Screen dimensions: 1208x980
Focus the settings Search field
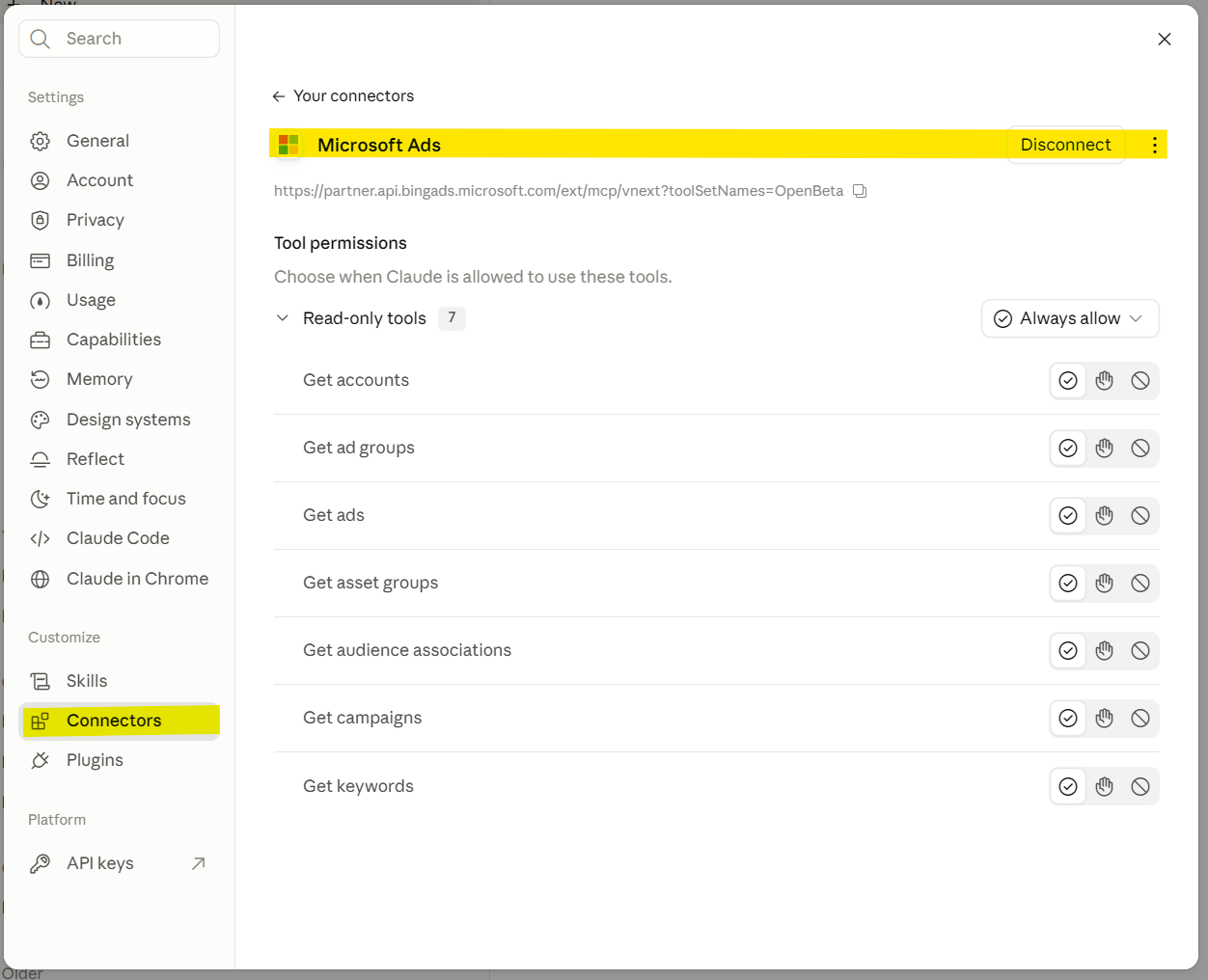[120, 39]
